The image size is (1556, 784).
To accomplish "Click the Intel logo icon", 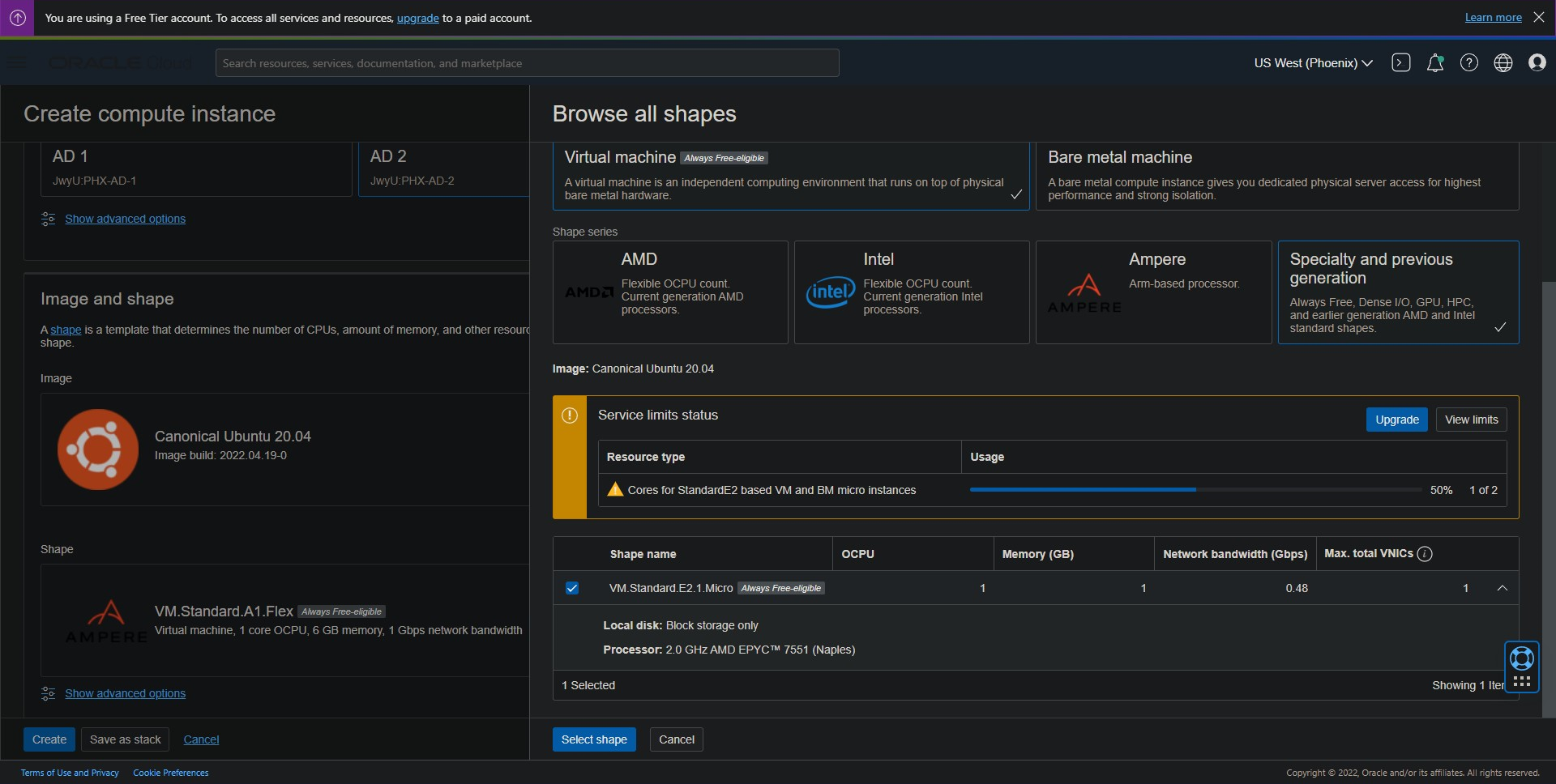I will point(831,292).
